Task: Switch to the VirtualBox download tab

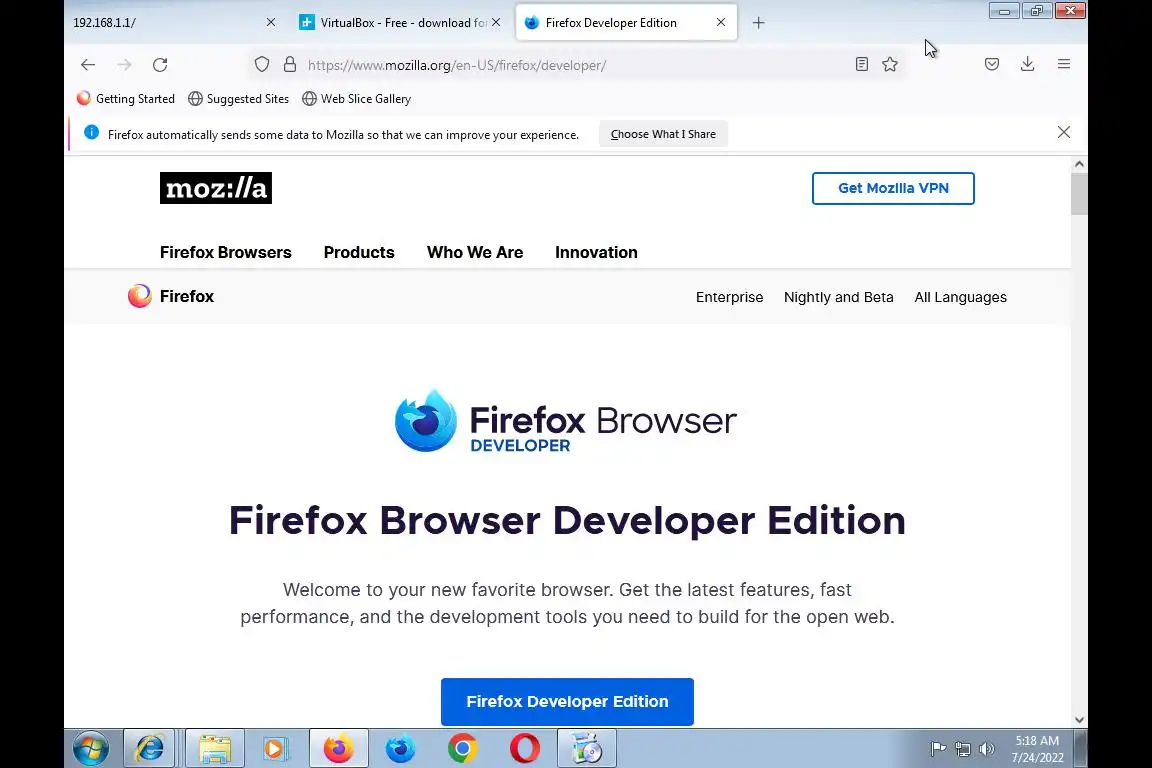Action: click(x=400, y=23)
